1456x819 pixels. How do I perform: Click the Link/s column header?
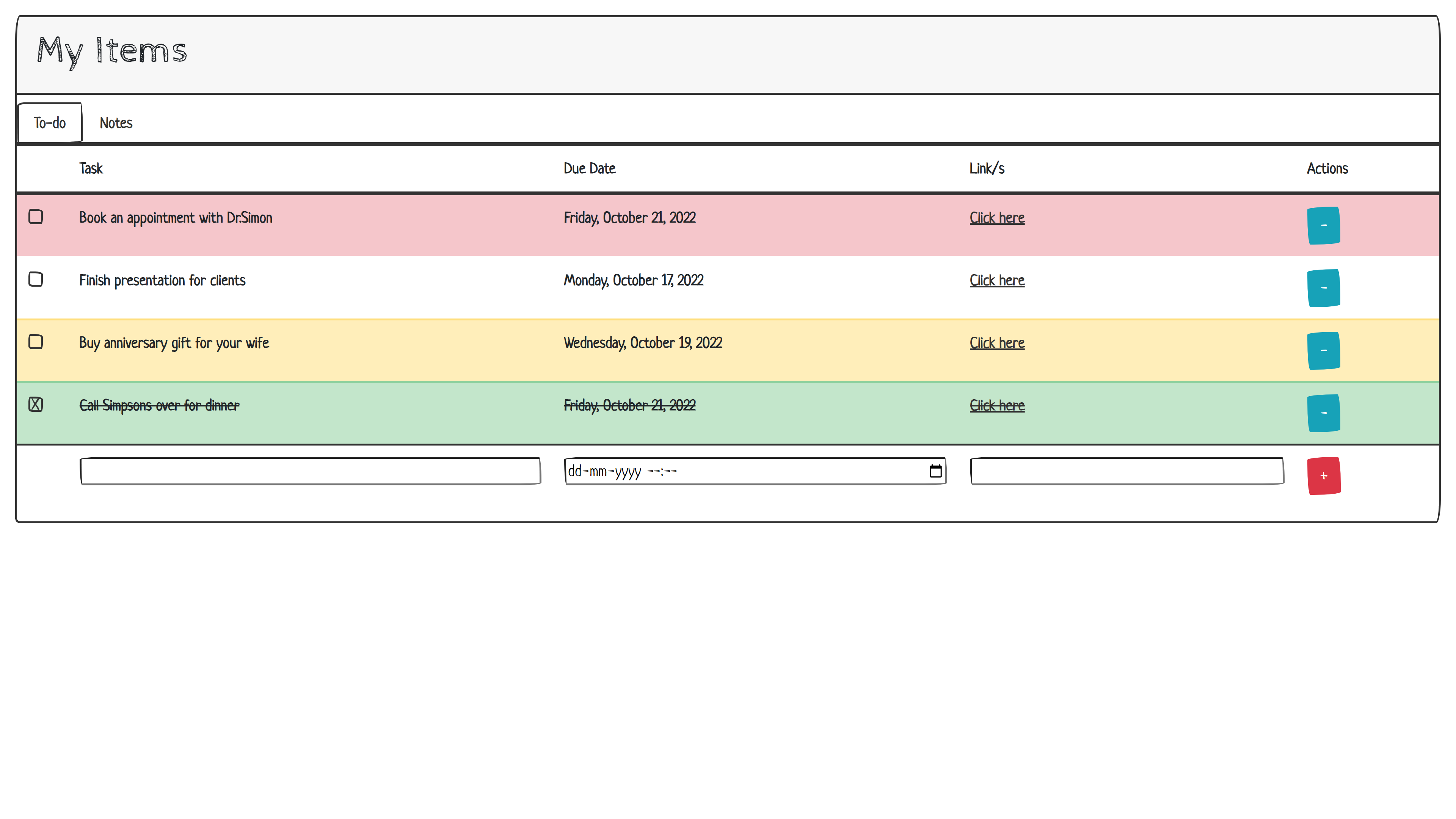click(987, 168)
